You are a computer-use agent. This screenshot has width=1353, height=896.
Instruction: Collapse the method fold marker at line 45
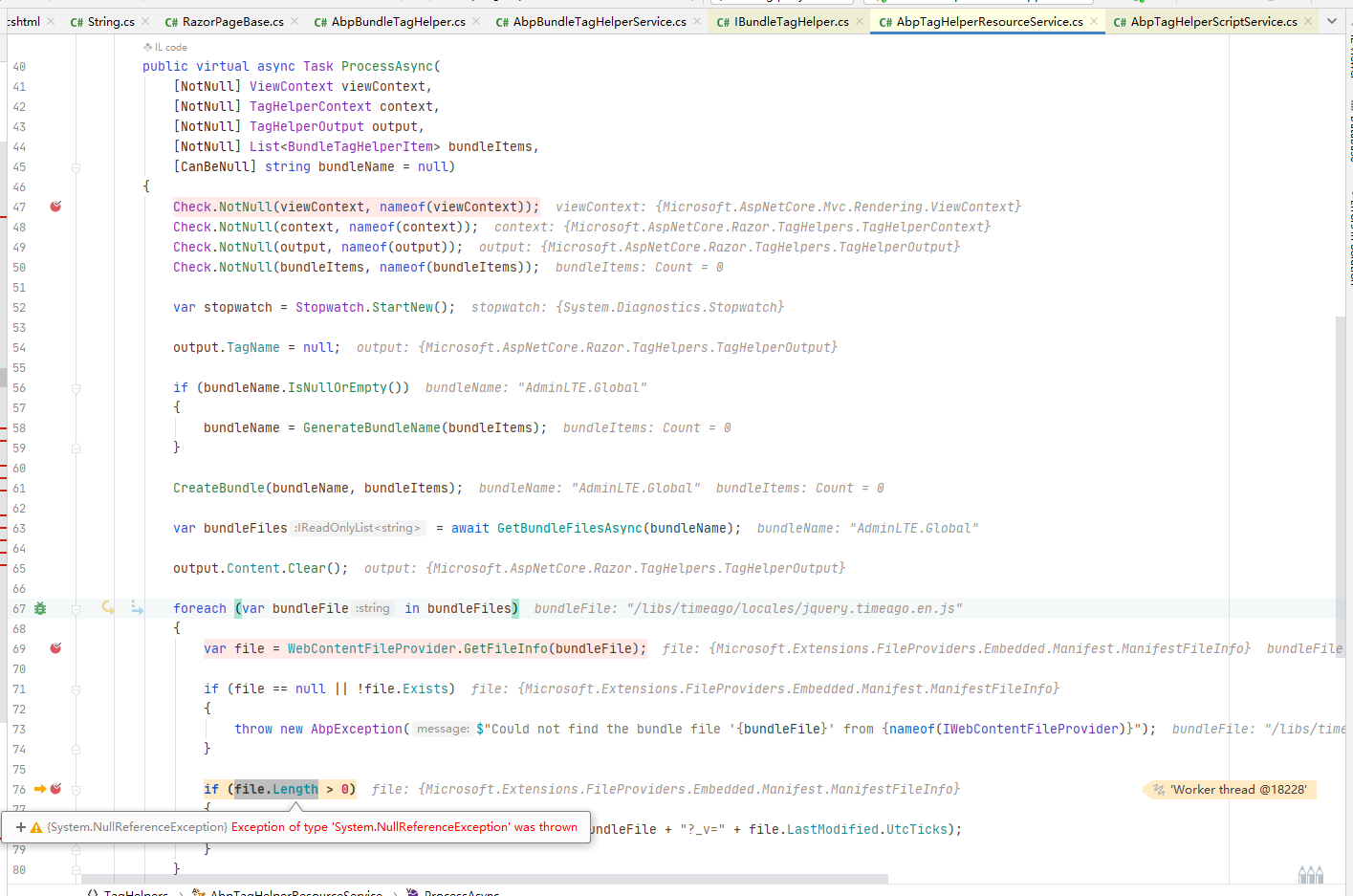point(76,166)
